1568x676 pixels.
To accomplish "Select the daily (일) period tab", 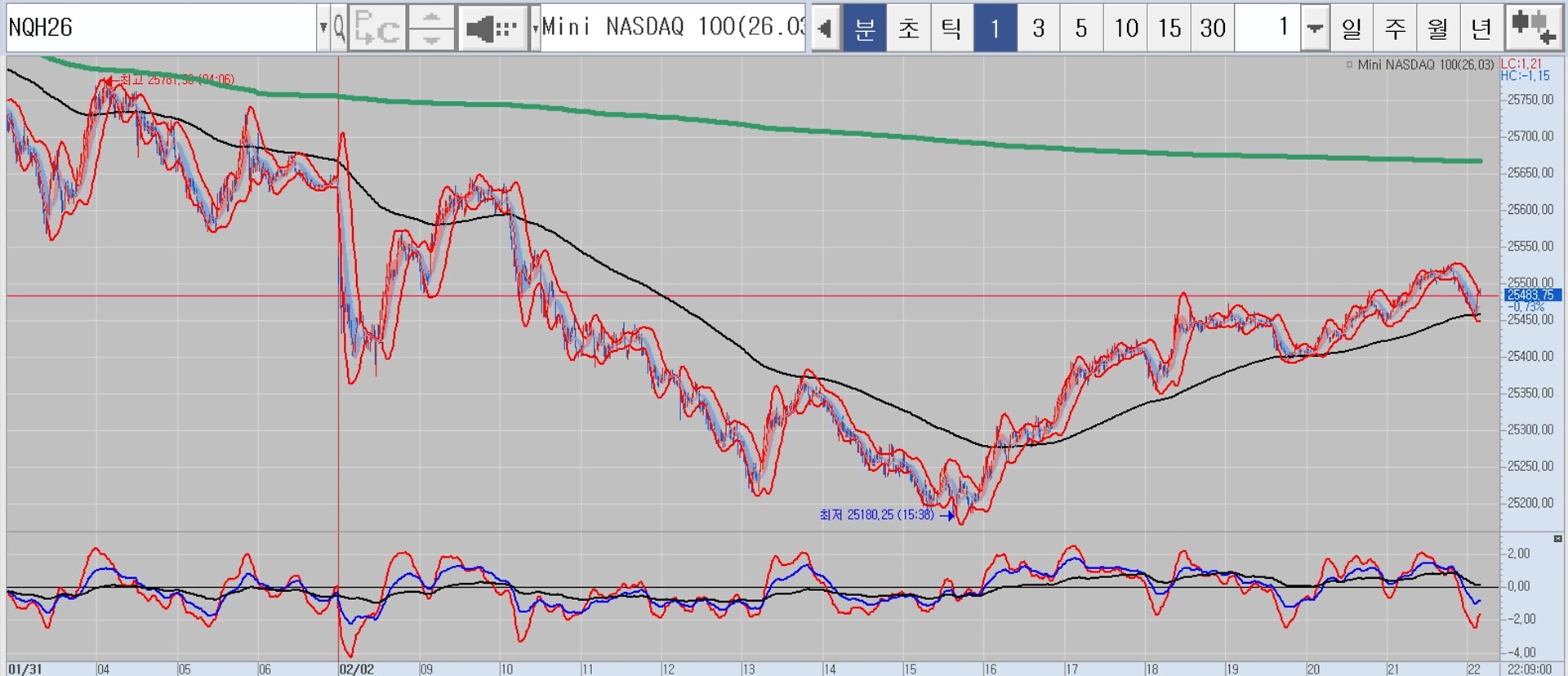I will 1352,29.
